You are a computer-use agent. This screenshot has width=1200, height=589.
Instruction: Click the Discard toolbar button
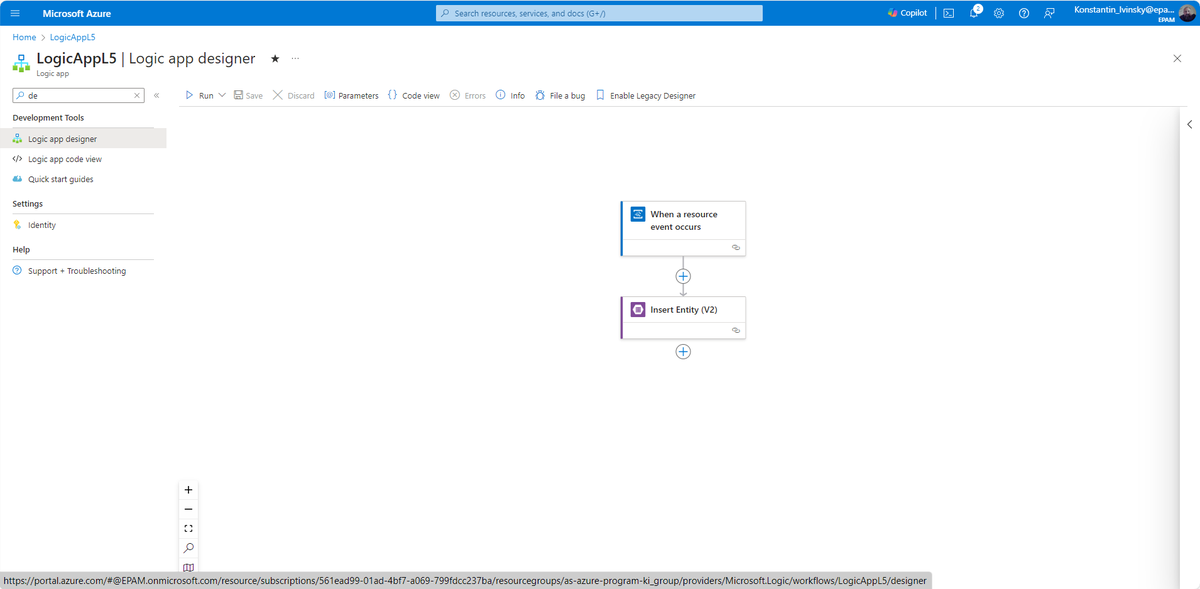pos(294,96)
